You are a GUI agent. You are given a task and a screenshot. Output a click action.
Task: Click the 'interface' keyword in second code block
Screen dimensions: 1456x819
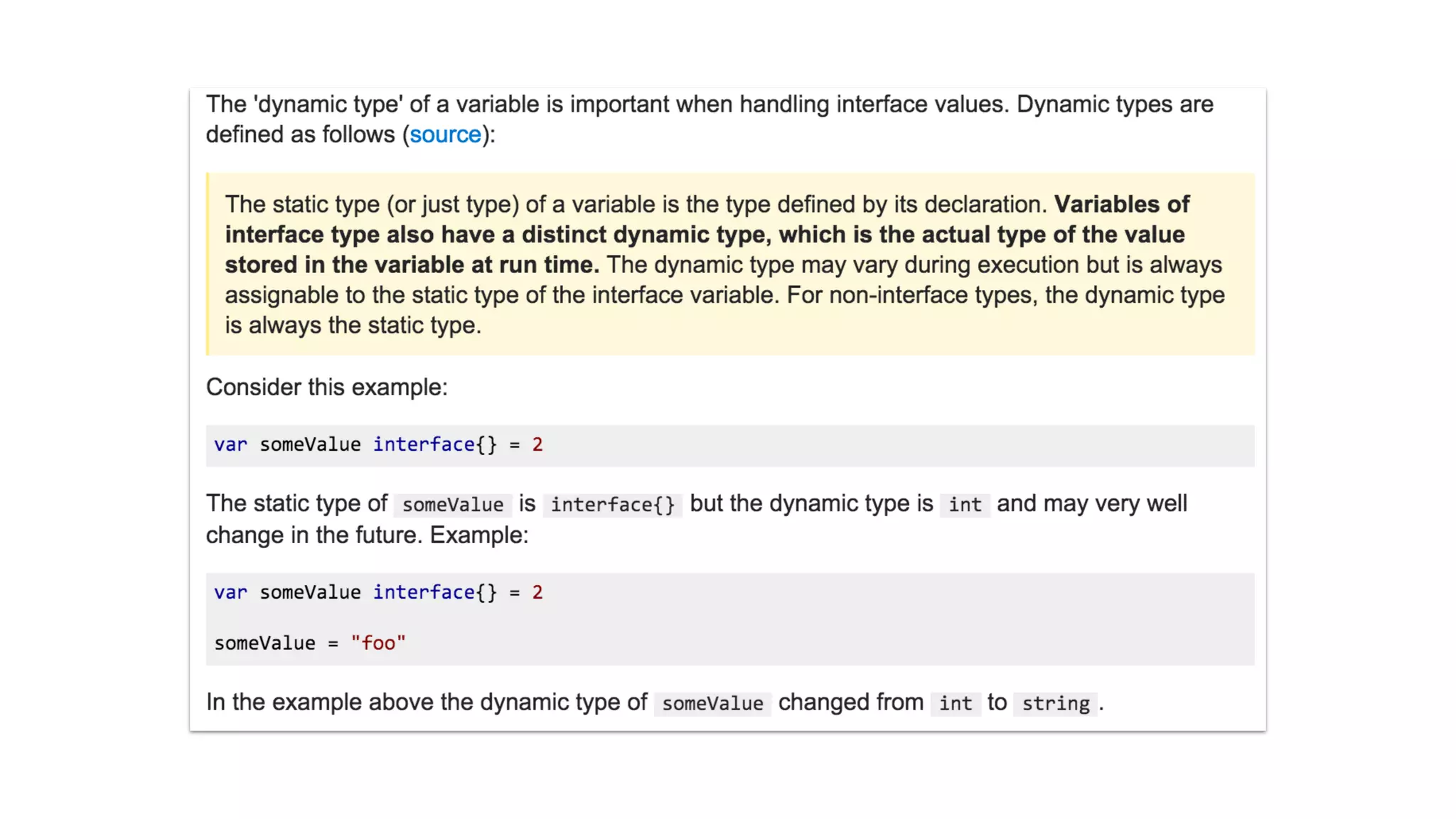424,592
